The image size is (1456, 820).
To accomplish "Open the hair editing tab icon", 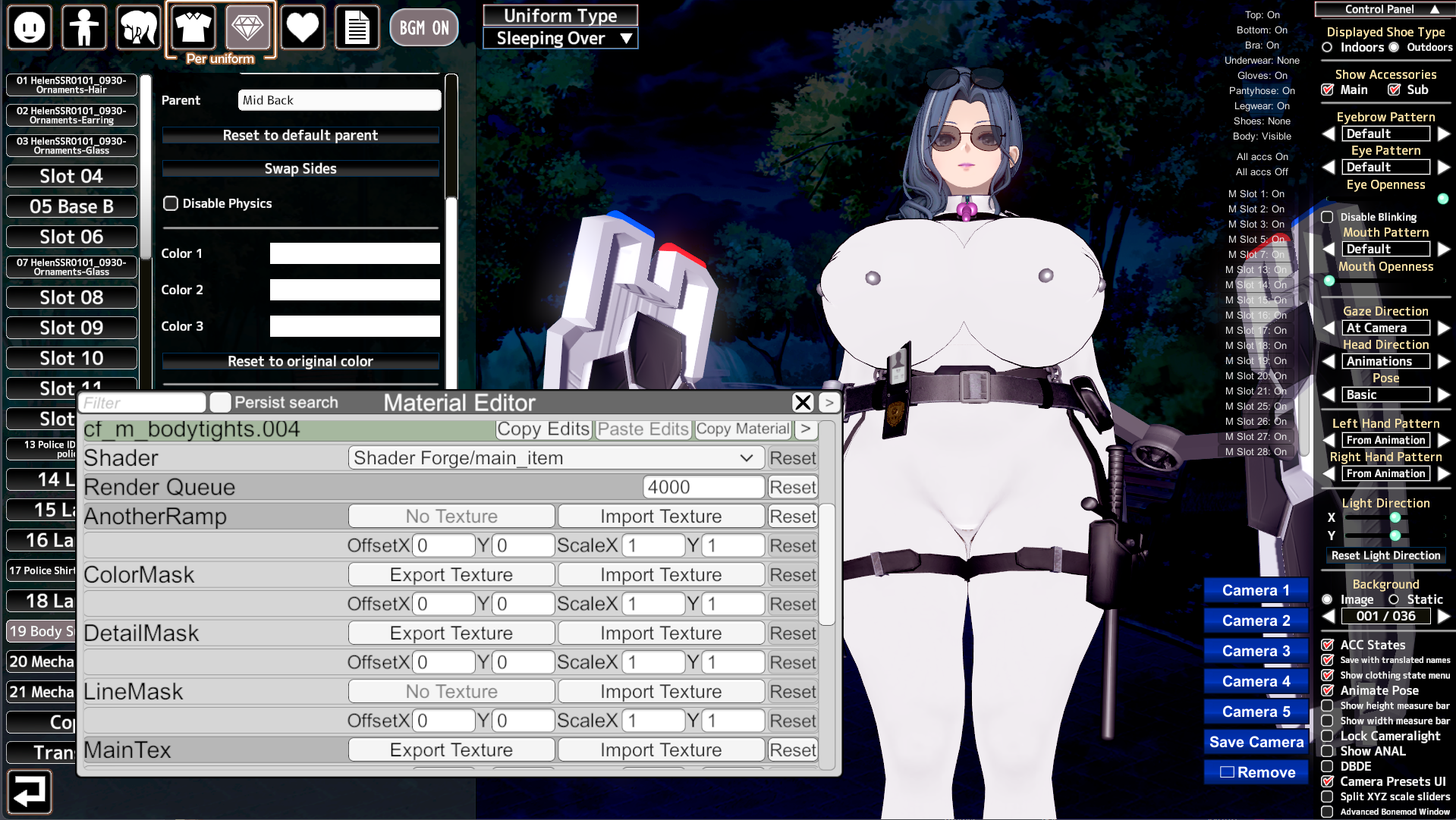I will pos(138,28).
